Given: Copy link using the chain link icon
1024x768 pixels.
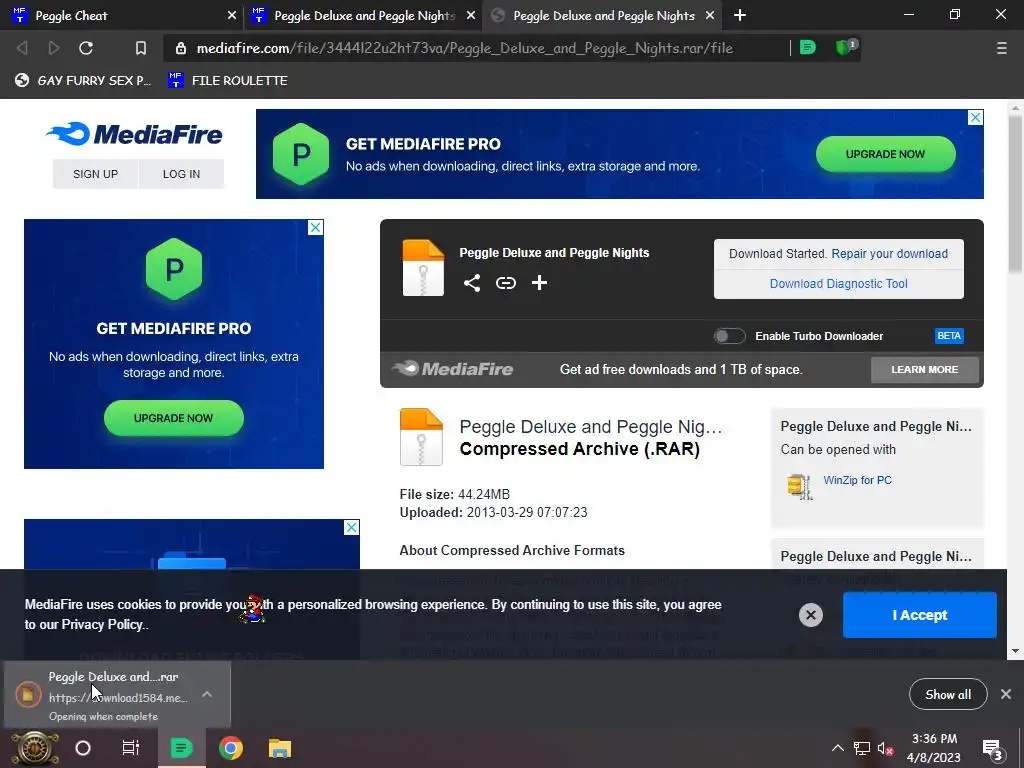Looking at the screenshot, I should 505,283.
